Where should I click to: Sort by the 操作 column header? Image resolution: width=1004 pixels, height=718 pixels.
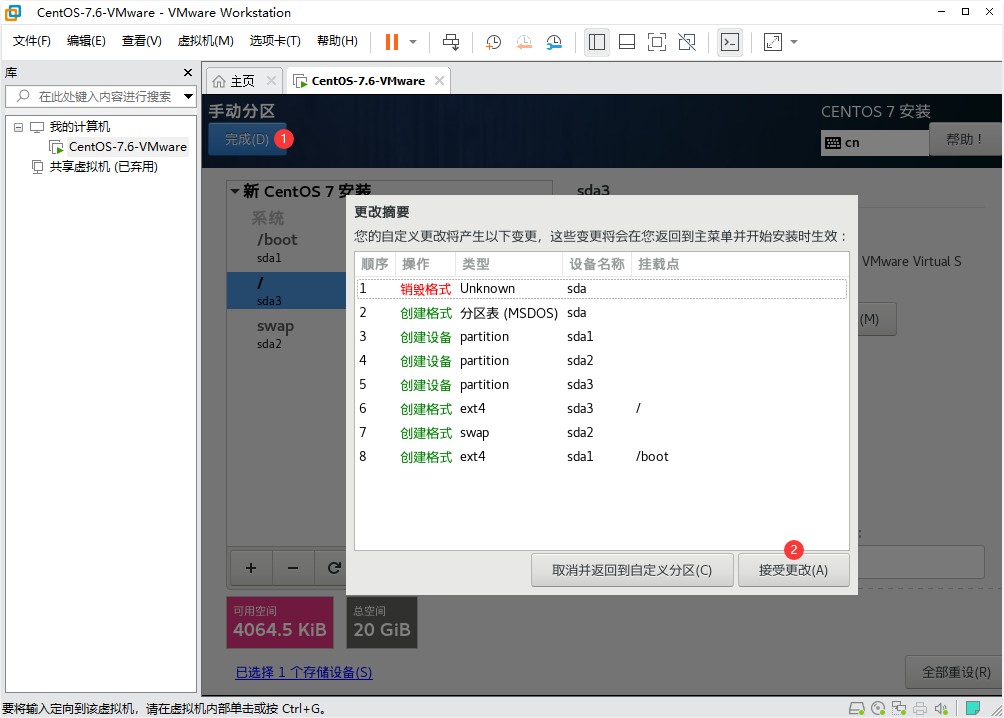coord(425,264)
